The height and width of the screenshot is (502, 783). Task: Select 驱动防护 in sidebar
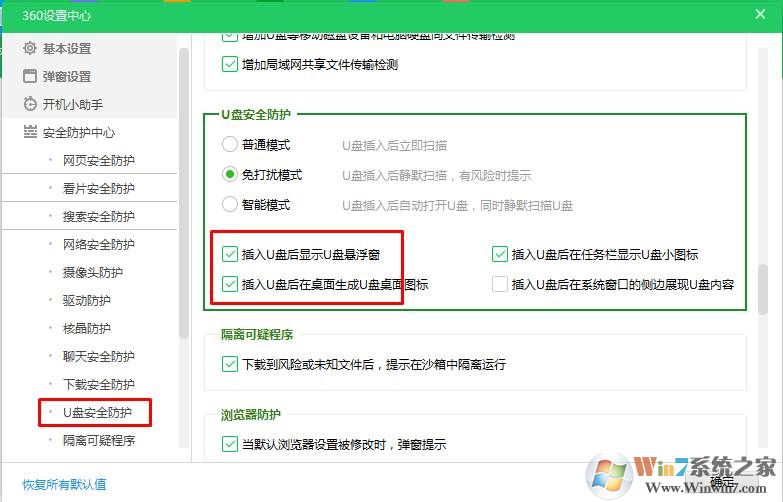click(87, 300)
